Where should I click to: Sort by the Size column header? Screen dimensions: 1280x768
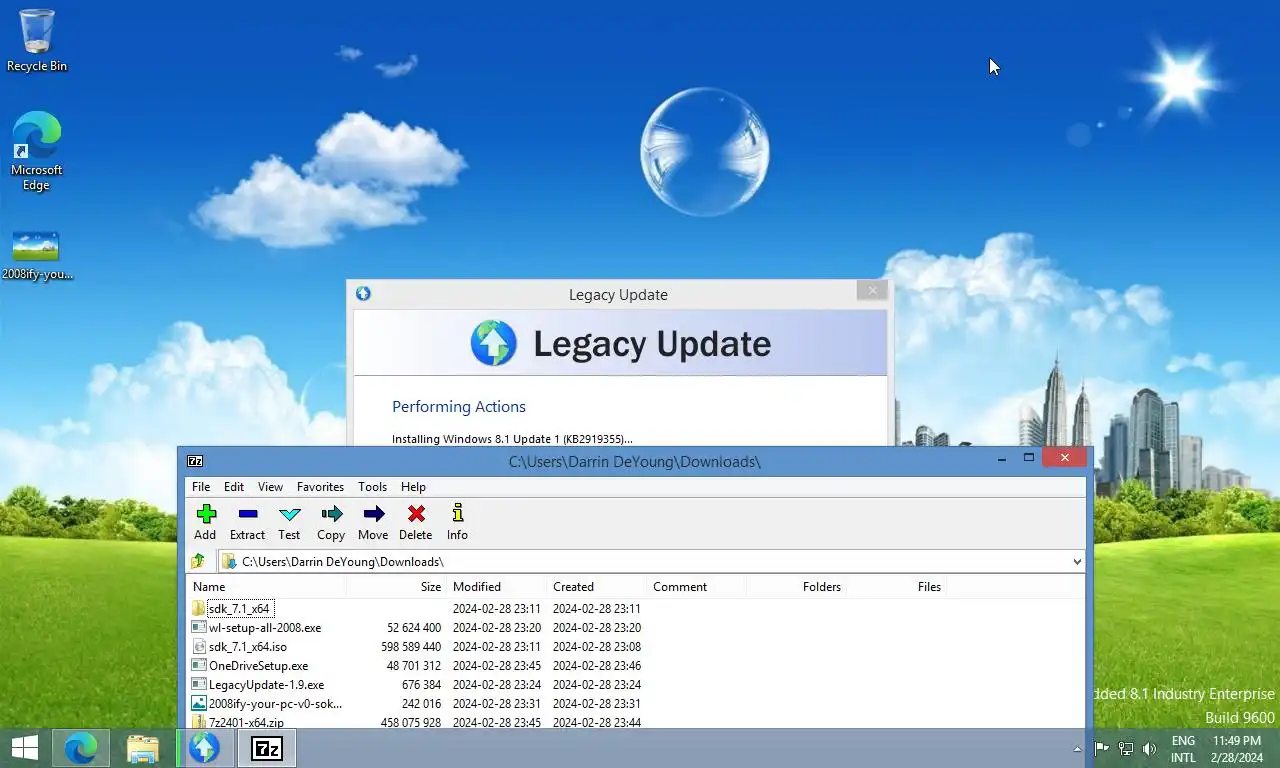pyautogui.click(x=396, y=586)
